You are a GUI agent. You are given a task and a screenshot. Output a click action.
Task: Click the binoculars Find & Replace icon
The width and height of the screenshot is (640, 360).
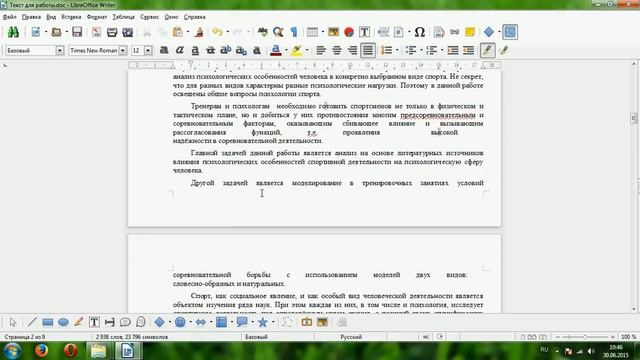tap(13, 32)
